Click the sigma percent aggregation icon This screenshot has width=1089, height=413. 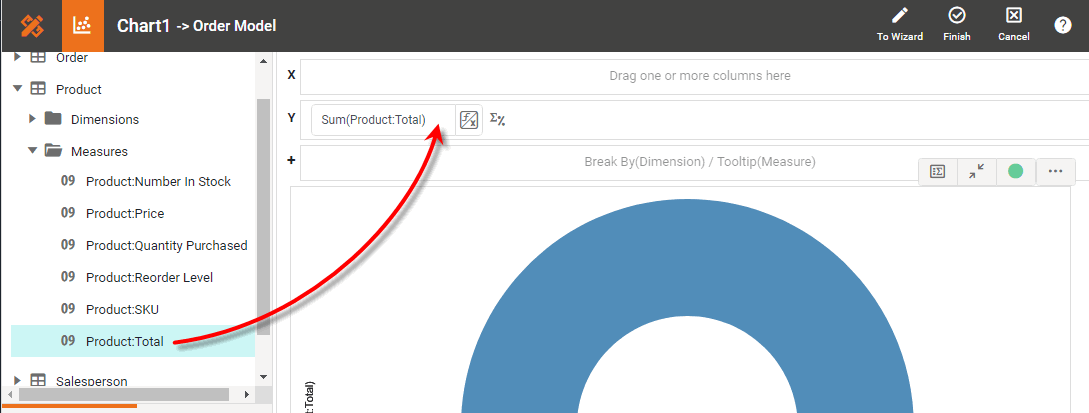click(497, 120)
